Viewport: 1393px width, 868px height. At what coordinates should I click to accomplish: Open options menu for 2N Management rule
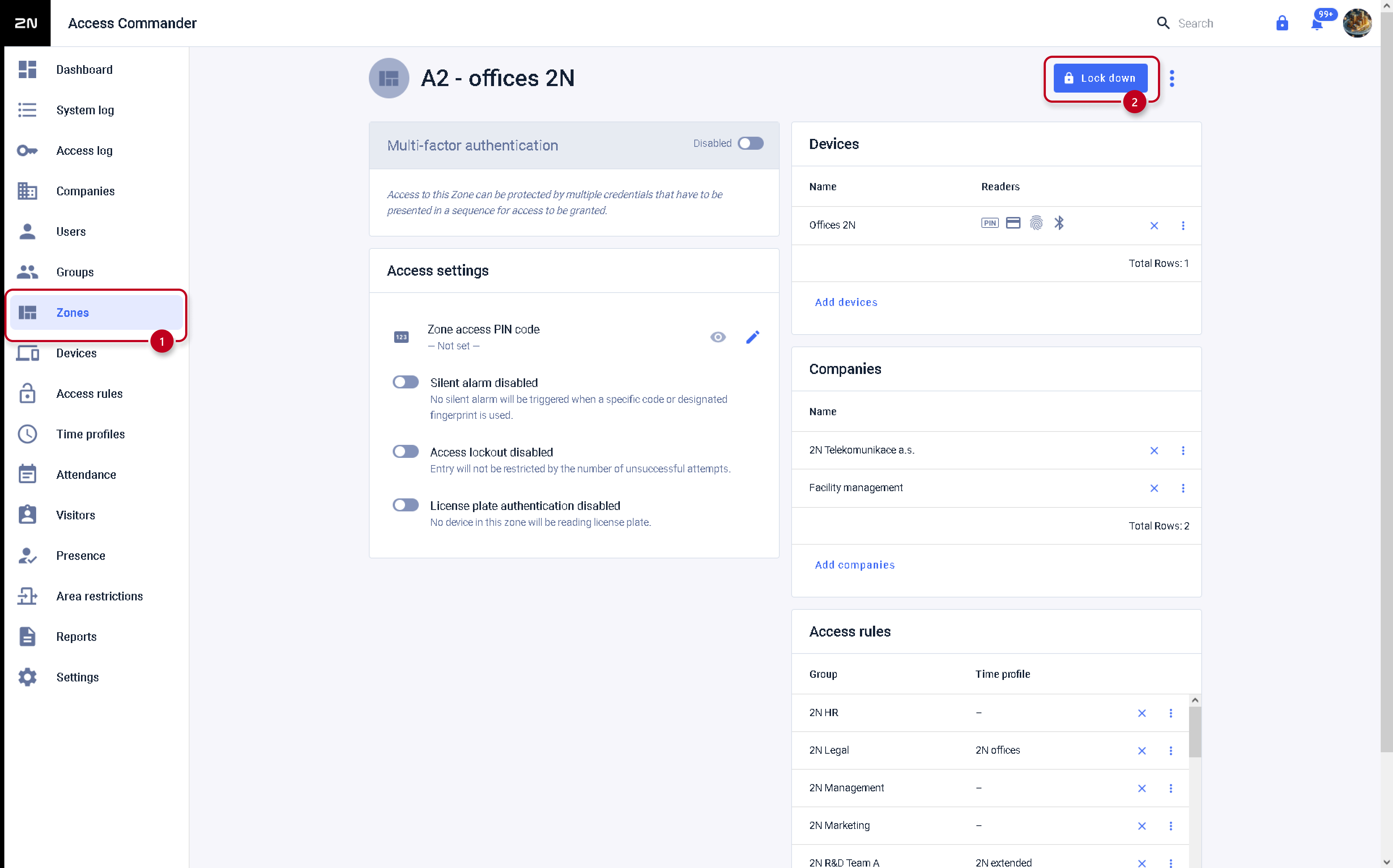tap(1171, 788)
